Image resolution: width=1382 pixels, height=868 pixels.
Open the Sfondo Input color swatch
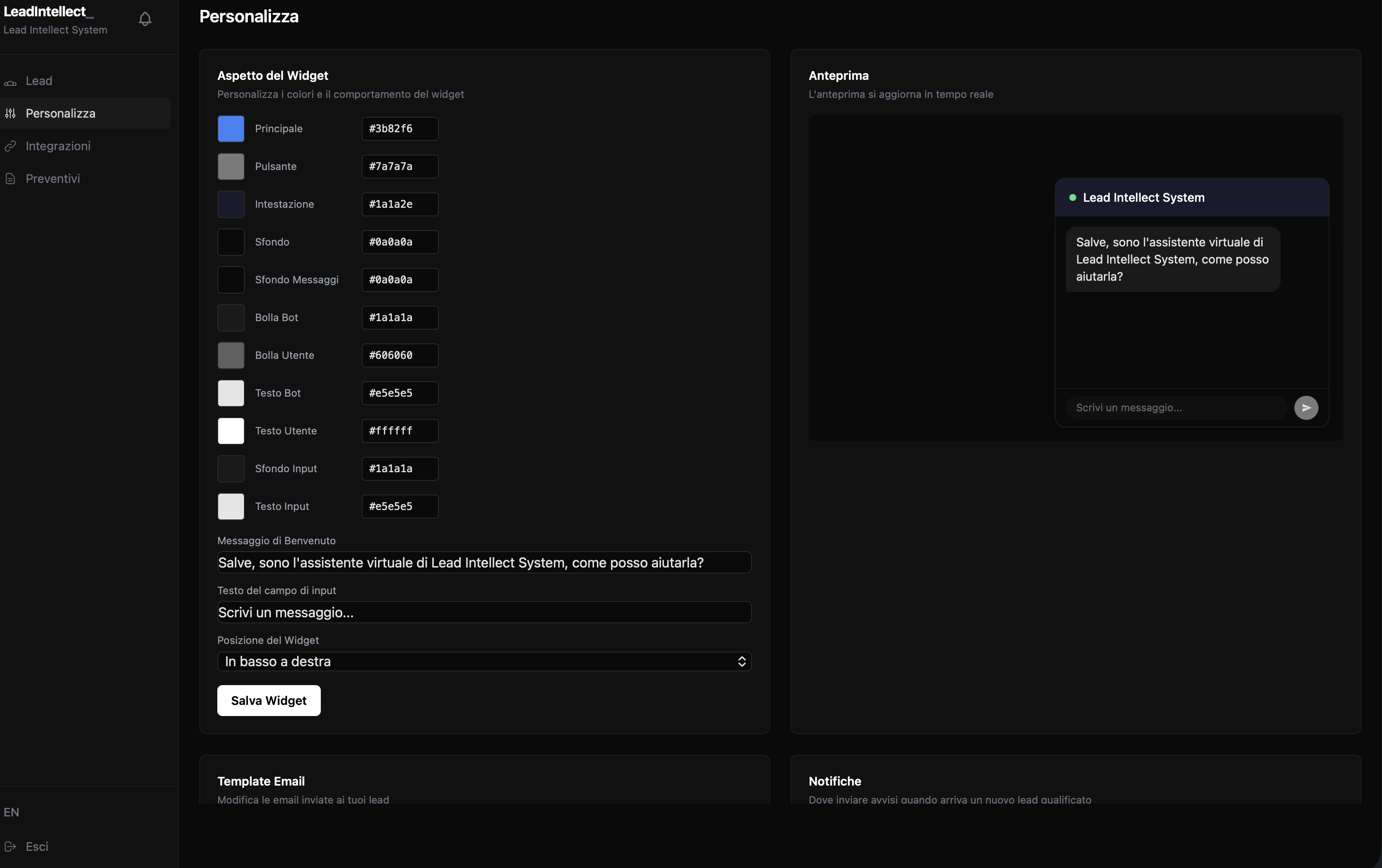coord(231,469)
